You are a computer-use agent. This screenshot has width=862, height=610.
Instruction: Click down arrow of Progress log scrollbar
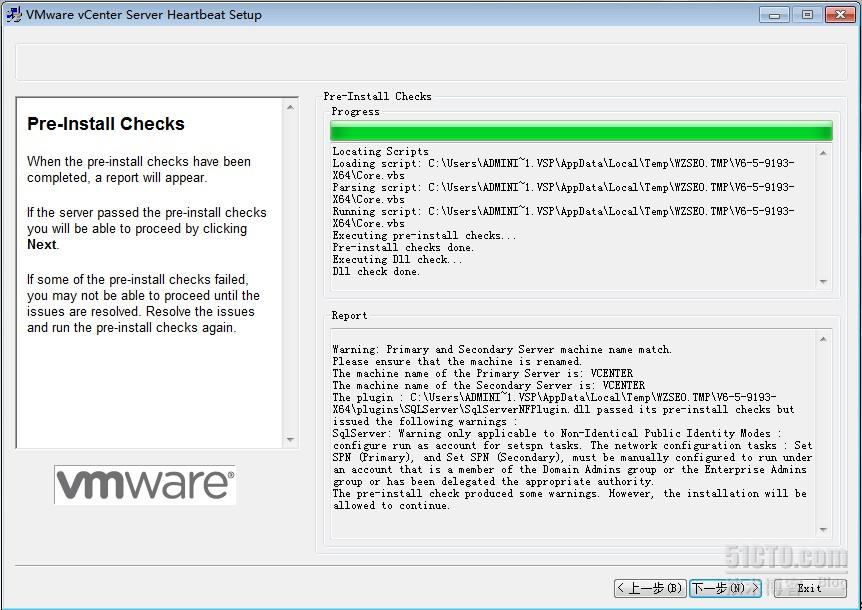[823, 281]
